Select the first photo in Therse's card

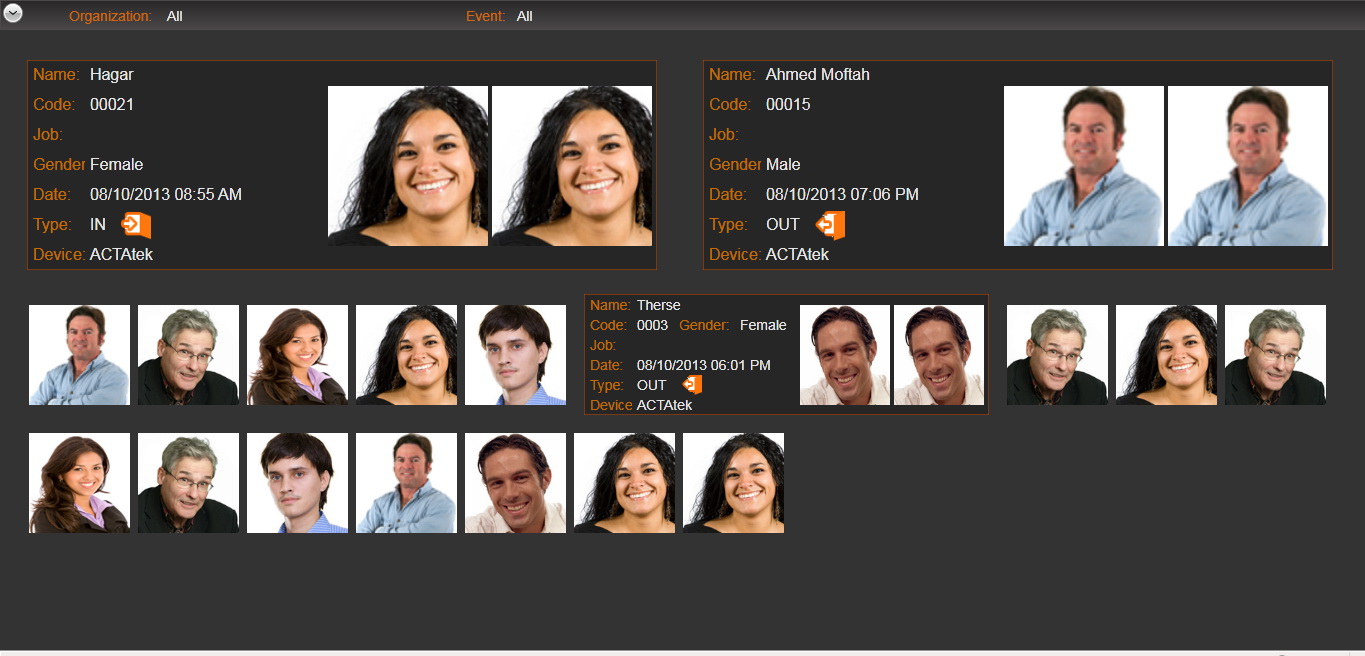(x=845, y=355)
